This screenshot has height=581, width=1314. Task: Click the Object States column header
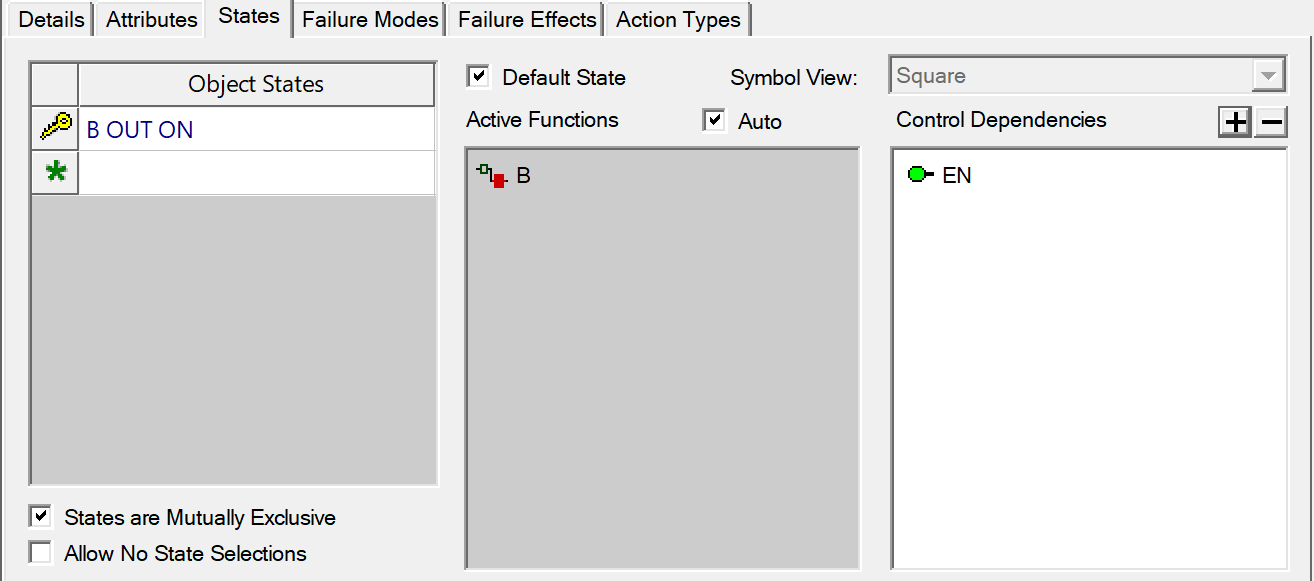click(256, 84)
